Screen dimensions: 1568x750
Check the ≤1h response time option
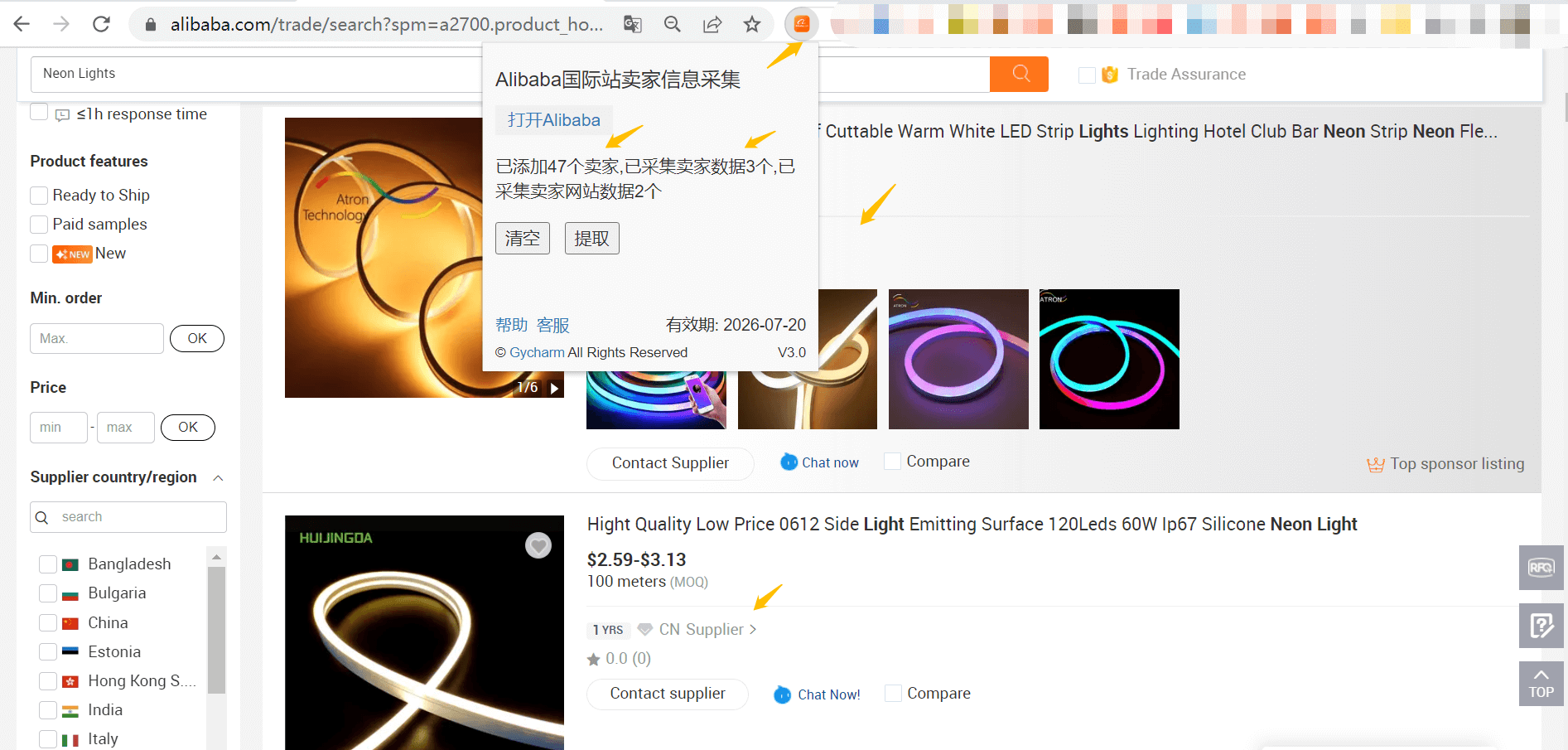[39, 112]
